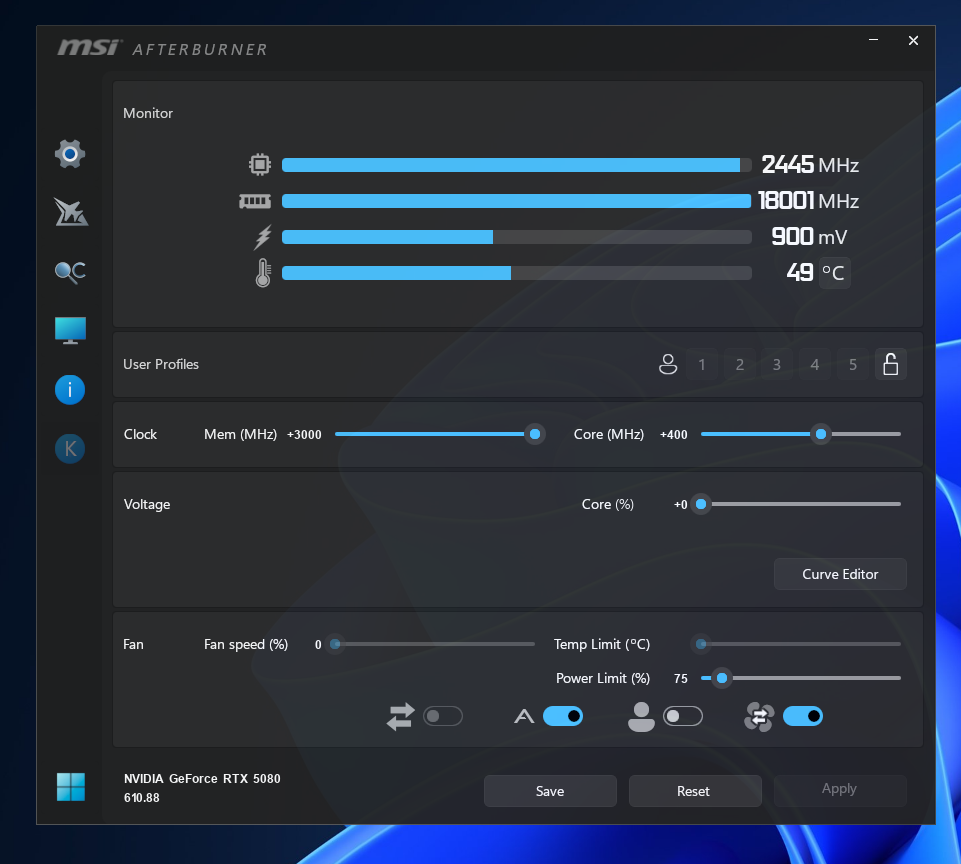Click the memory clock module icon
This screenshot has height=864, width=961.
255,201
